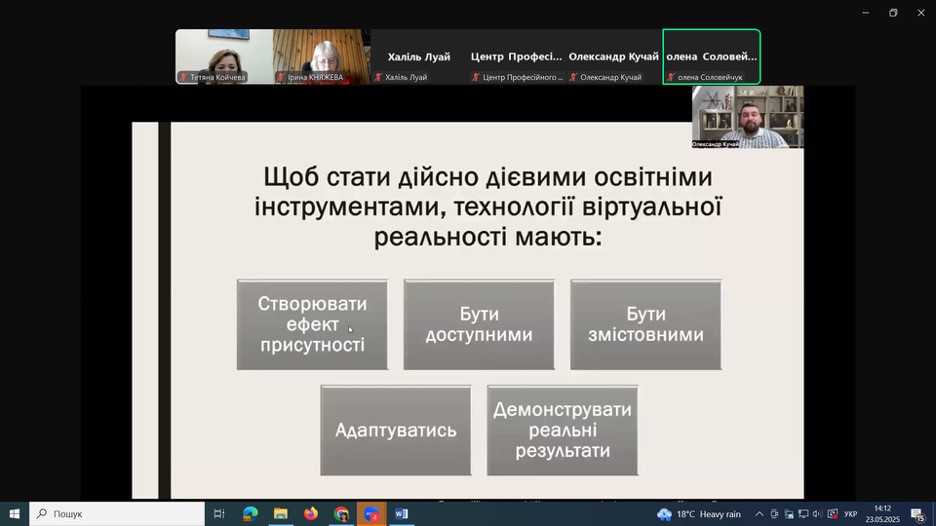
Task: Open Google Chrome from the taskbar
Action: 342,514
